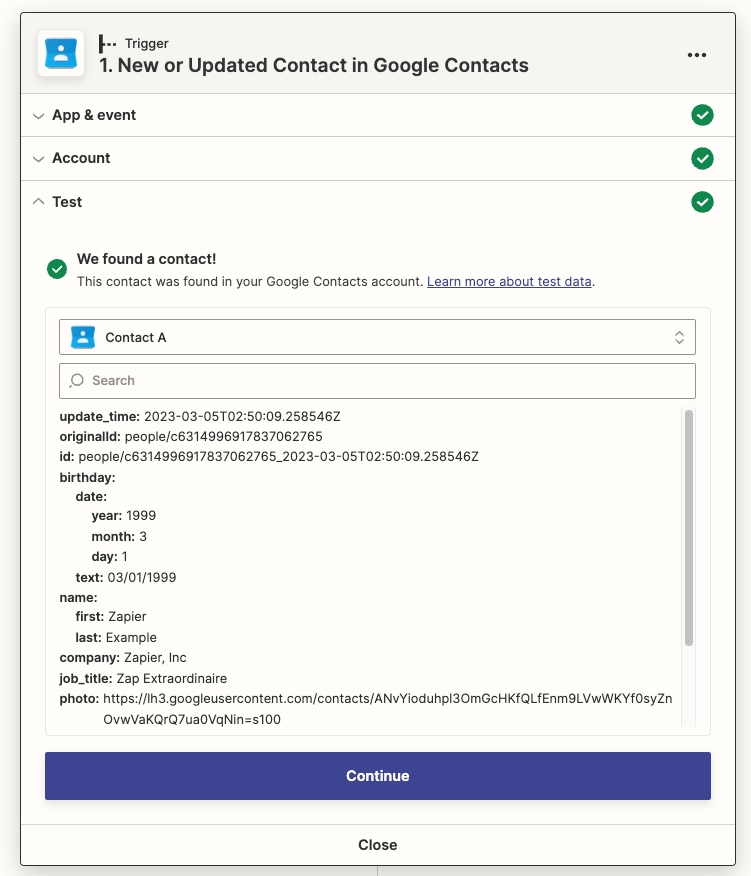
Task: Click the Google Contacts app icon in header
Action: [x=60, y=54]
